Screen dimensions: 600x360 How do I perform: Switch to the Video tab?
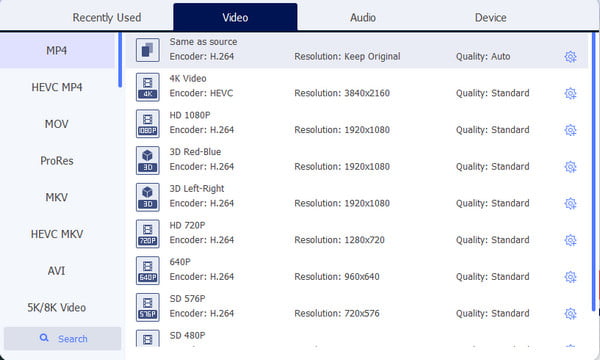(x=235, y=17)
